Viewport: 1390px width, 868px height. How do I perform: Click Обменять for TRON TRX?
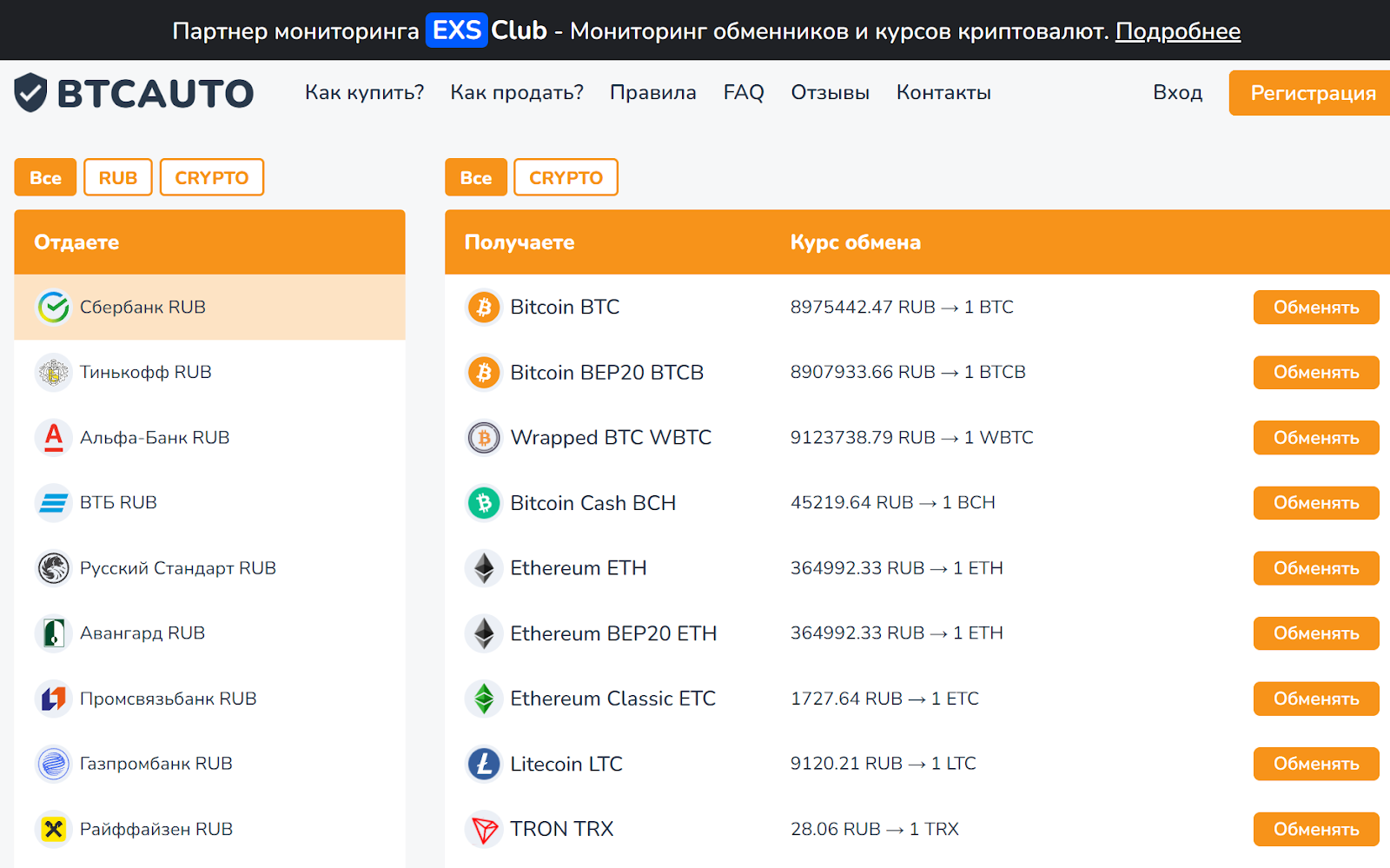[x=1316, y=829]
